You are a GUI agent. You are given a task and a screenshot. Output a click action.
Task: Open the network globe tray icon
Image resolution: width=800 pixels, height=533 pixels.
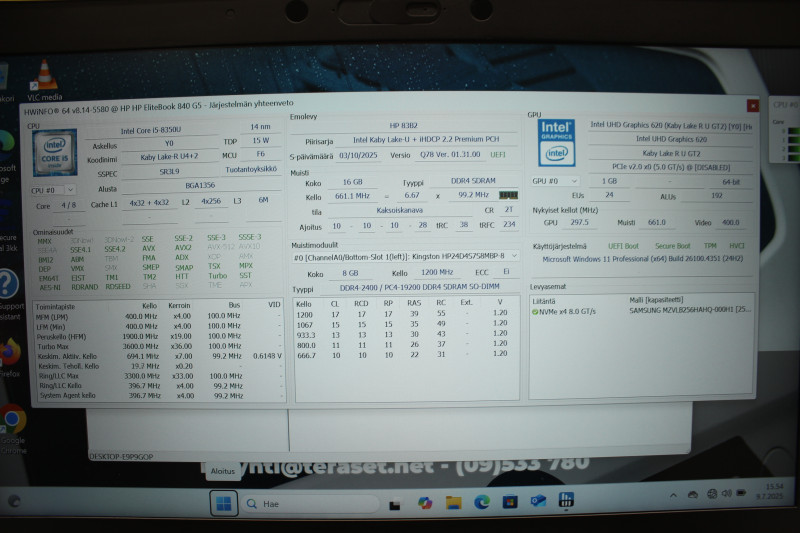(x=712, y=494)
